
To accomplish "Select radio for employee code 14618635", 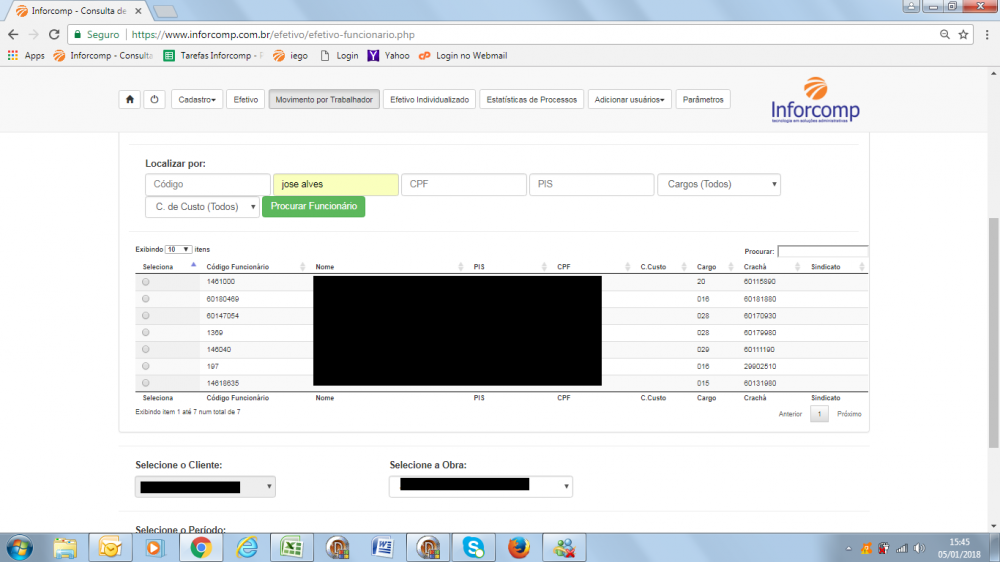I will coord(145,383).
